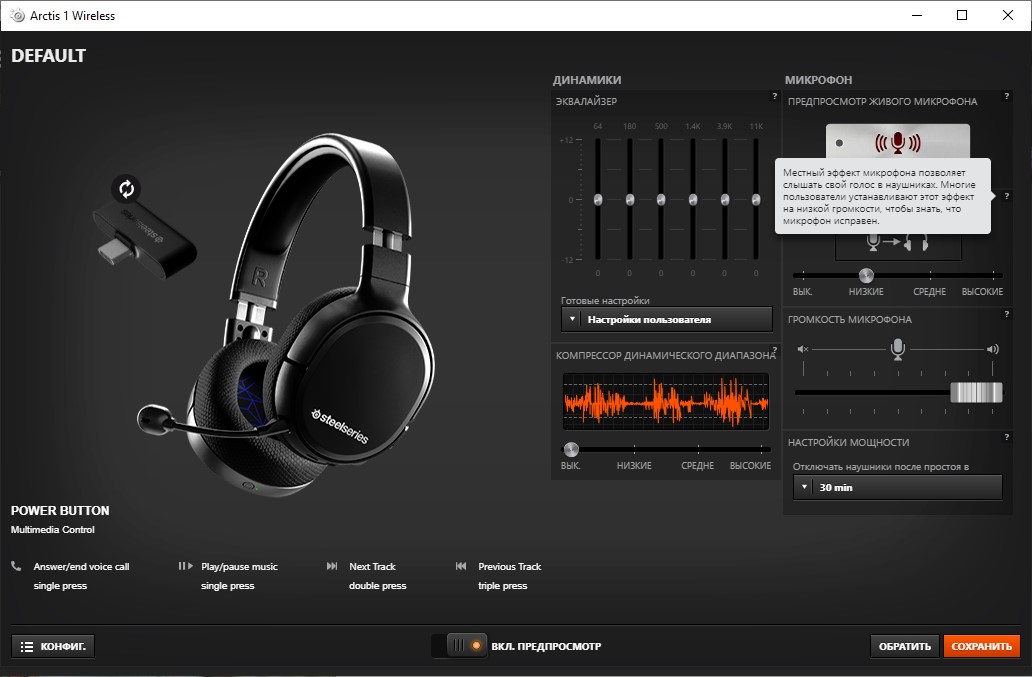Screen dimensions: 1032x677
Task: Click the loud speaker icon in mic volume
Action: [993, 349]
